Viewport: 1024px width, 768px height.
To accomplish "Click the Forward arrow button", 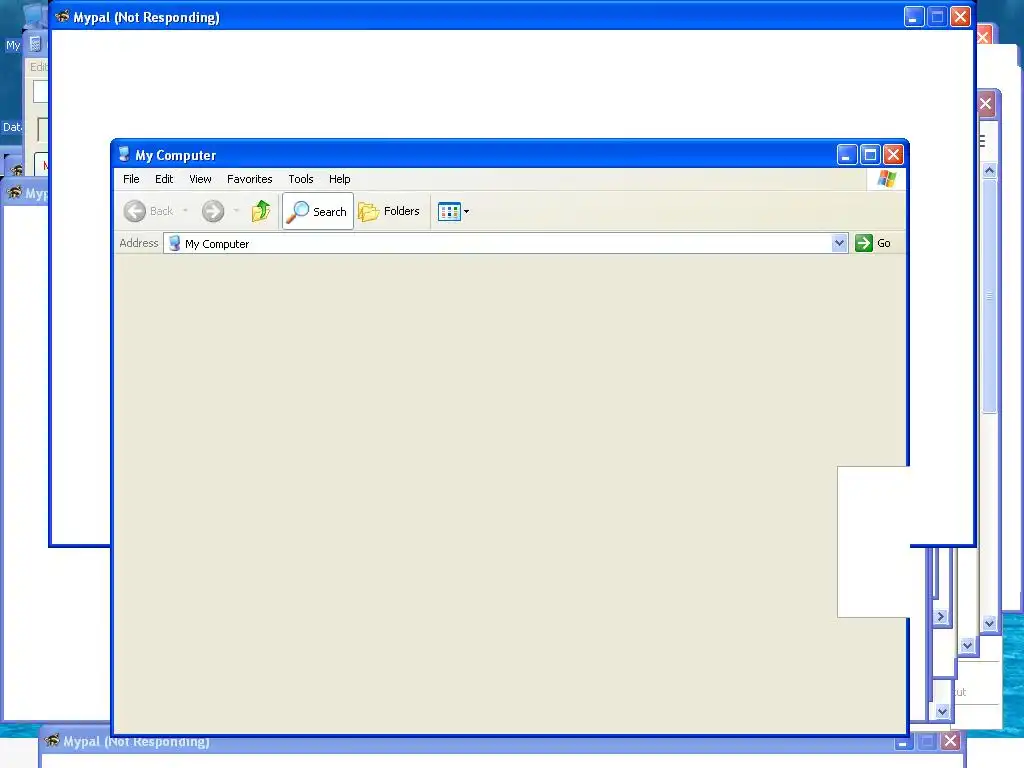I will pos(213,211).
